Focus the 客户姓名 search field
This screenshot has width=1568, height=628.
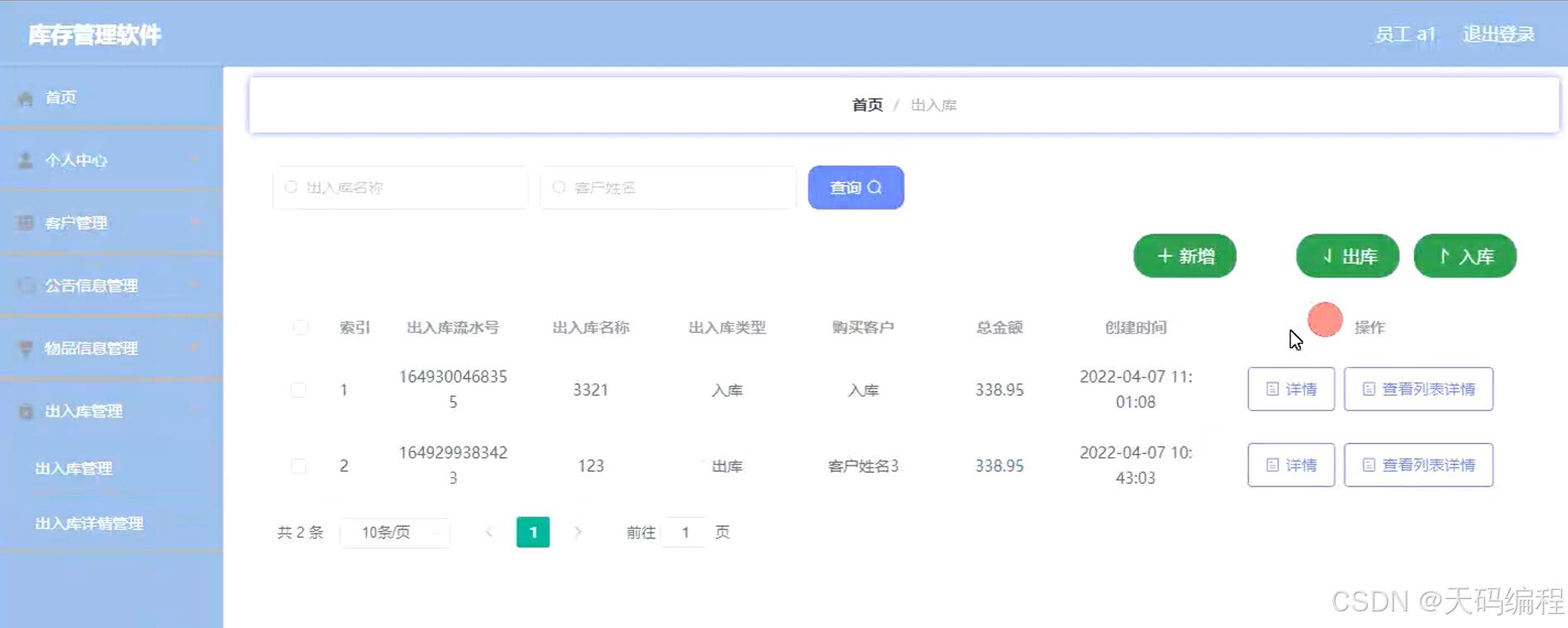(668, 187)
